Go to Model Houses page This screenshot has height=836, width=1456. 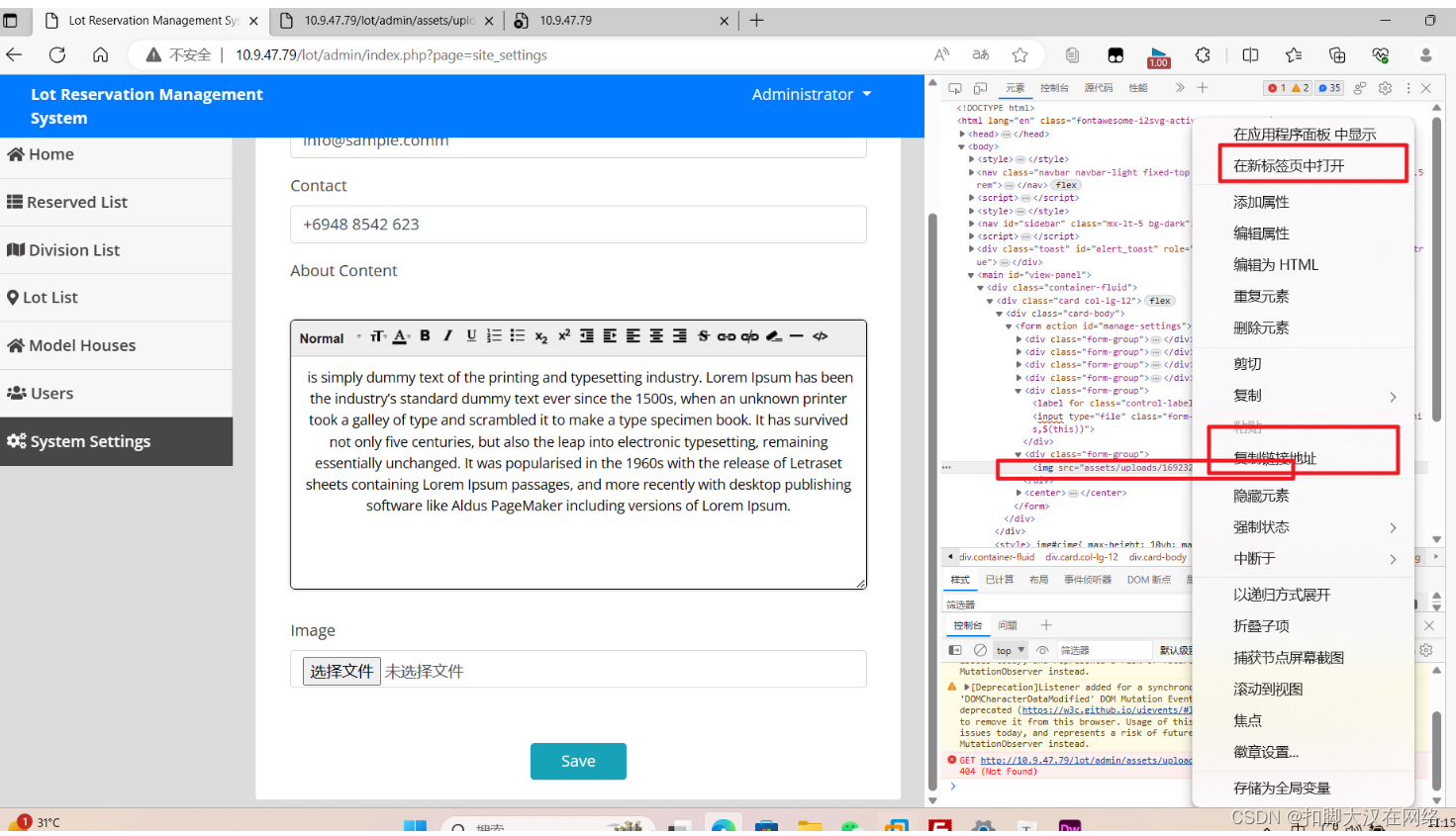point(116,345)
